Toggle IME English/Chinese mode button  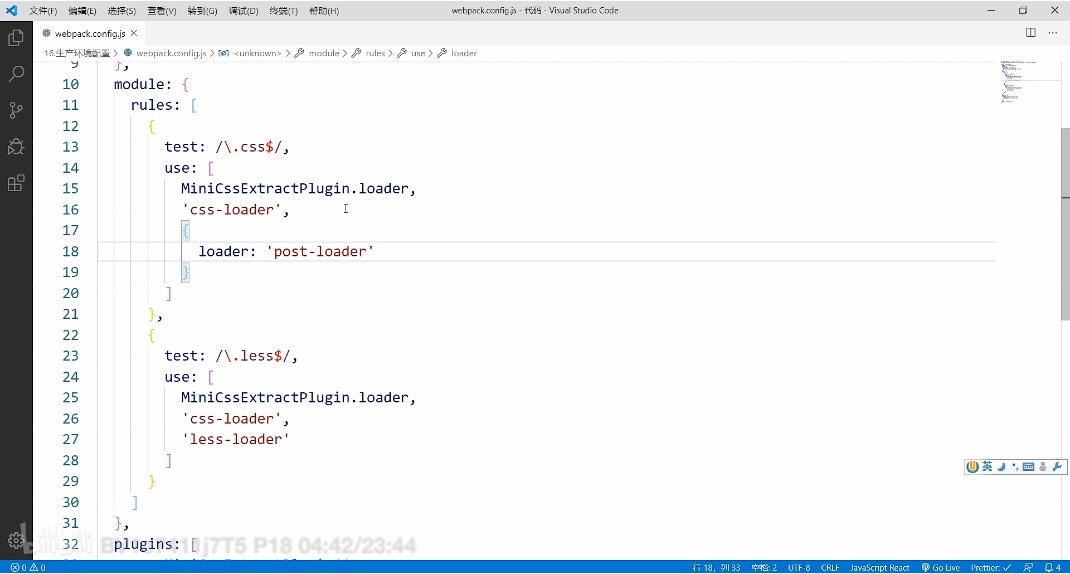click(987, 467)
